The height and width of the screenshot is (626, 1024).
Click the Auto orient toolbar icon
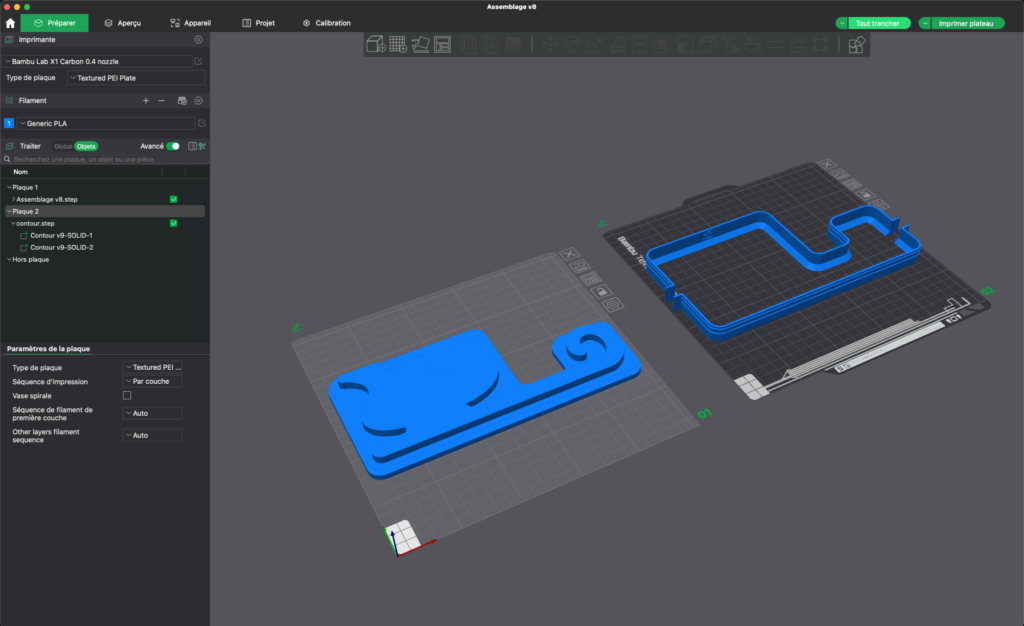coord(421,44)
